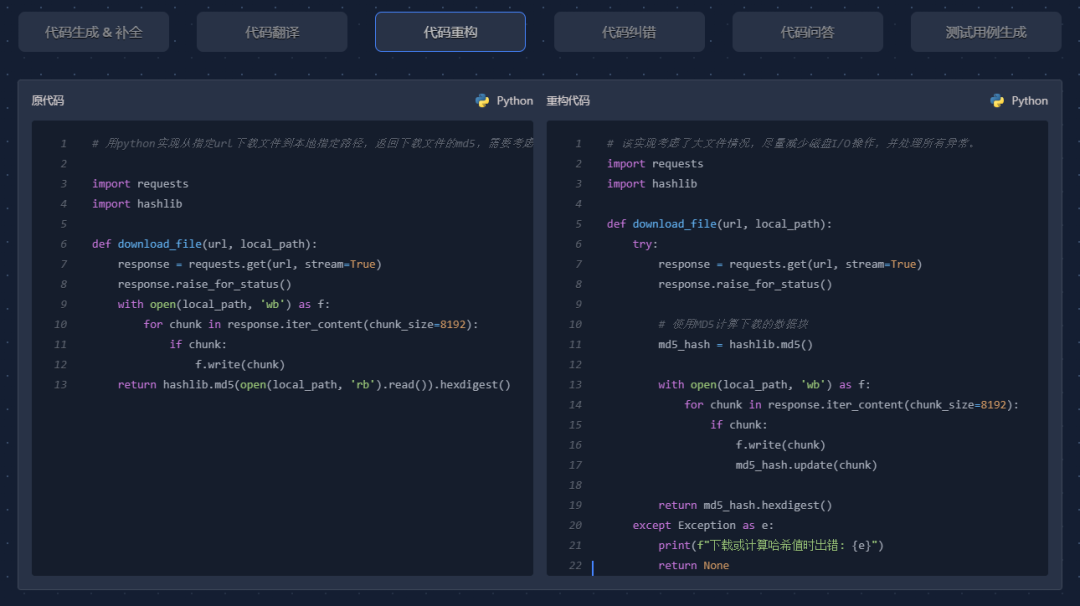Click the refactored code comment on line 1
This screenshot has height=606, width=1080.
click(791, 143)
